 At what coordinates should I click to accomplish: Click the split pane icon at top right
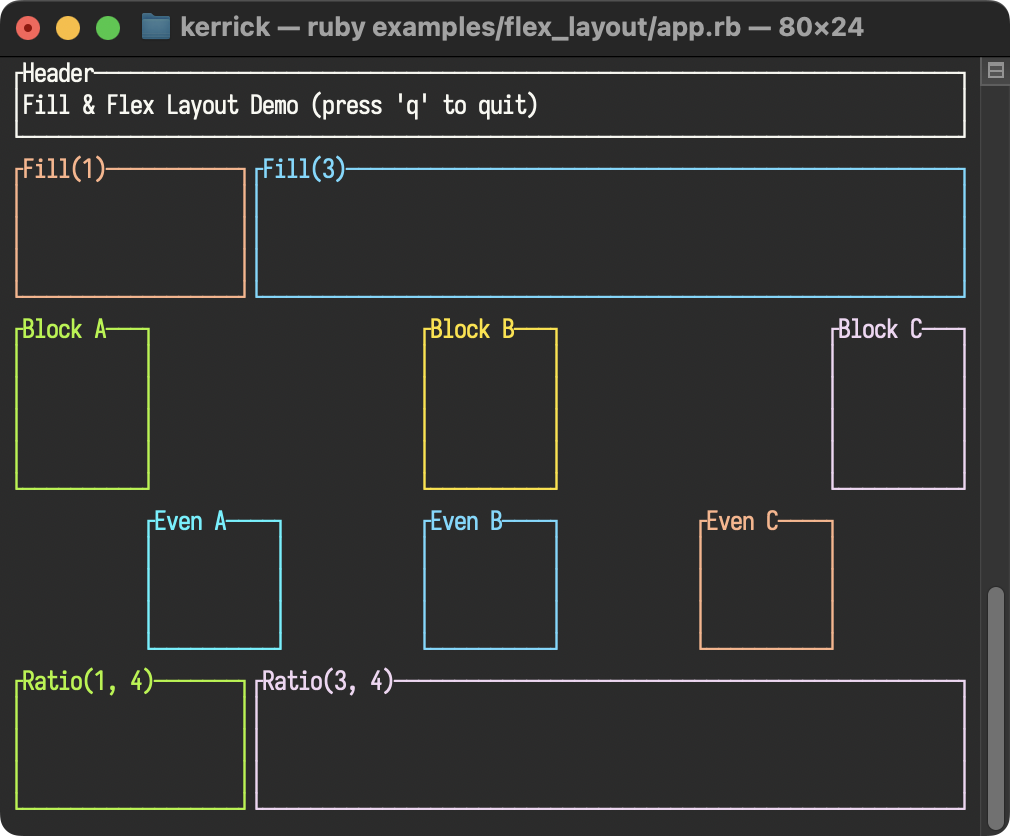995,70
